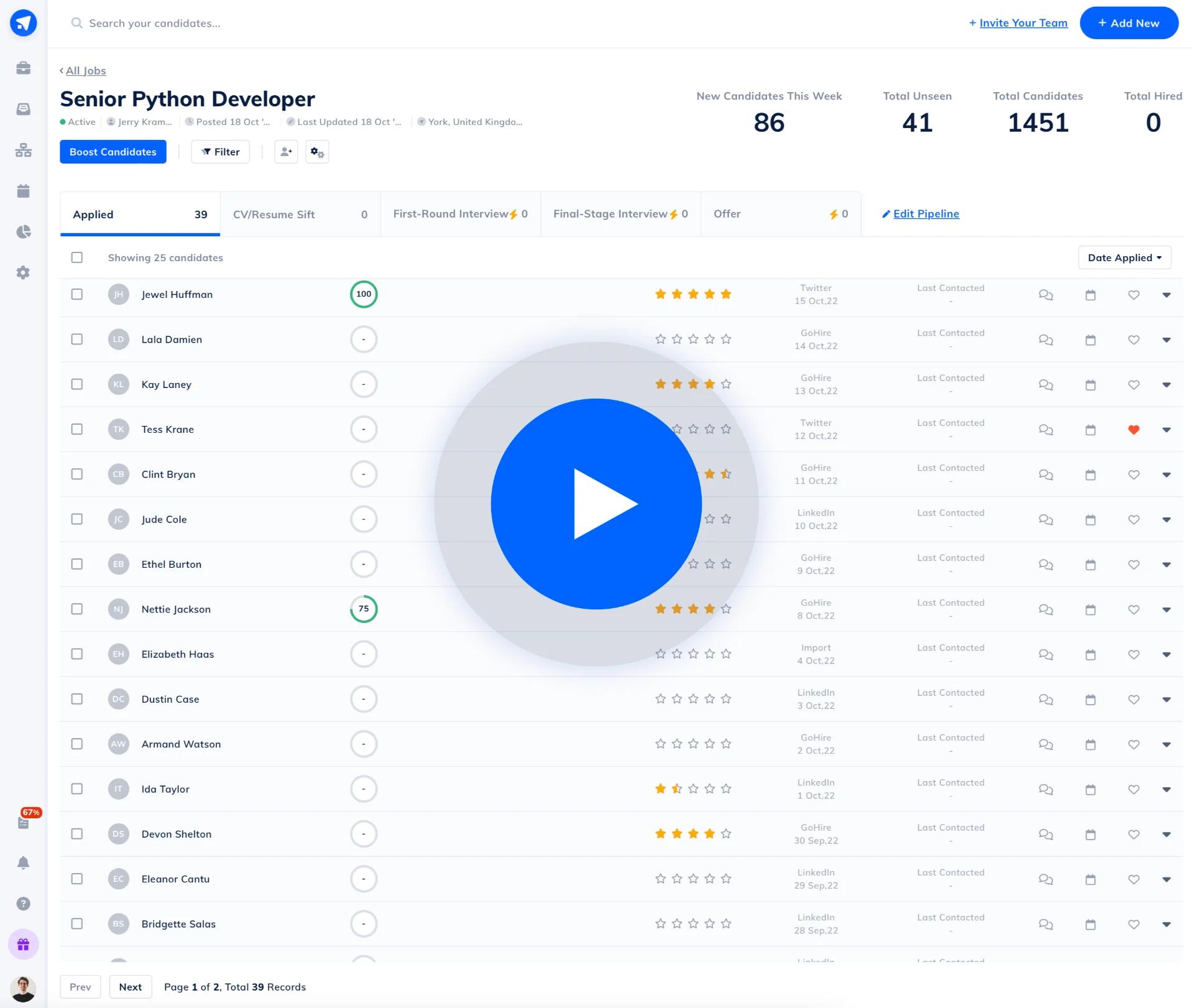Check the box for Armand Watson
This screenshot has height=1008, width=1193.
coord(77,744)
